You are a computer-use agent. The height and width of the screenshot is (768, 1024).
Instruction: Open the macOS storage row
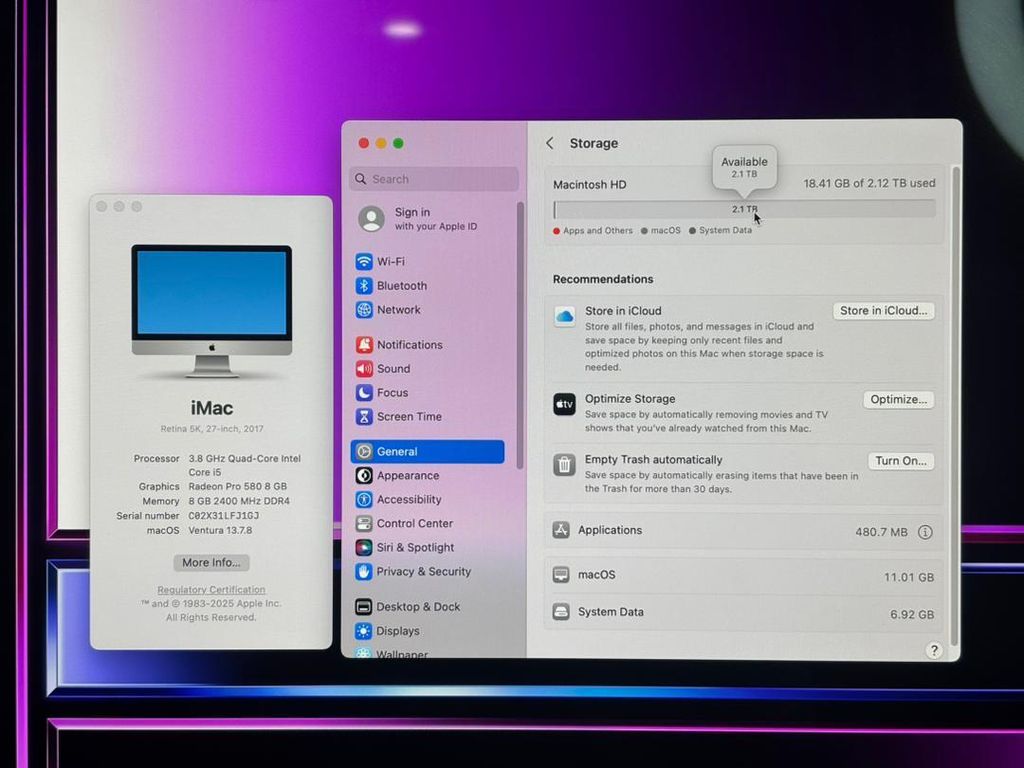743,576
